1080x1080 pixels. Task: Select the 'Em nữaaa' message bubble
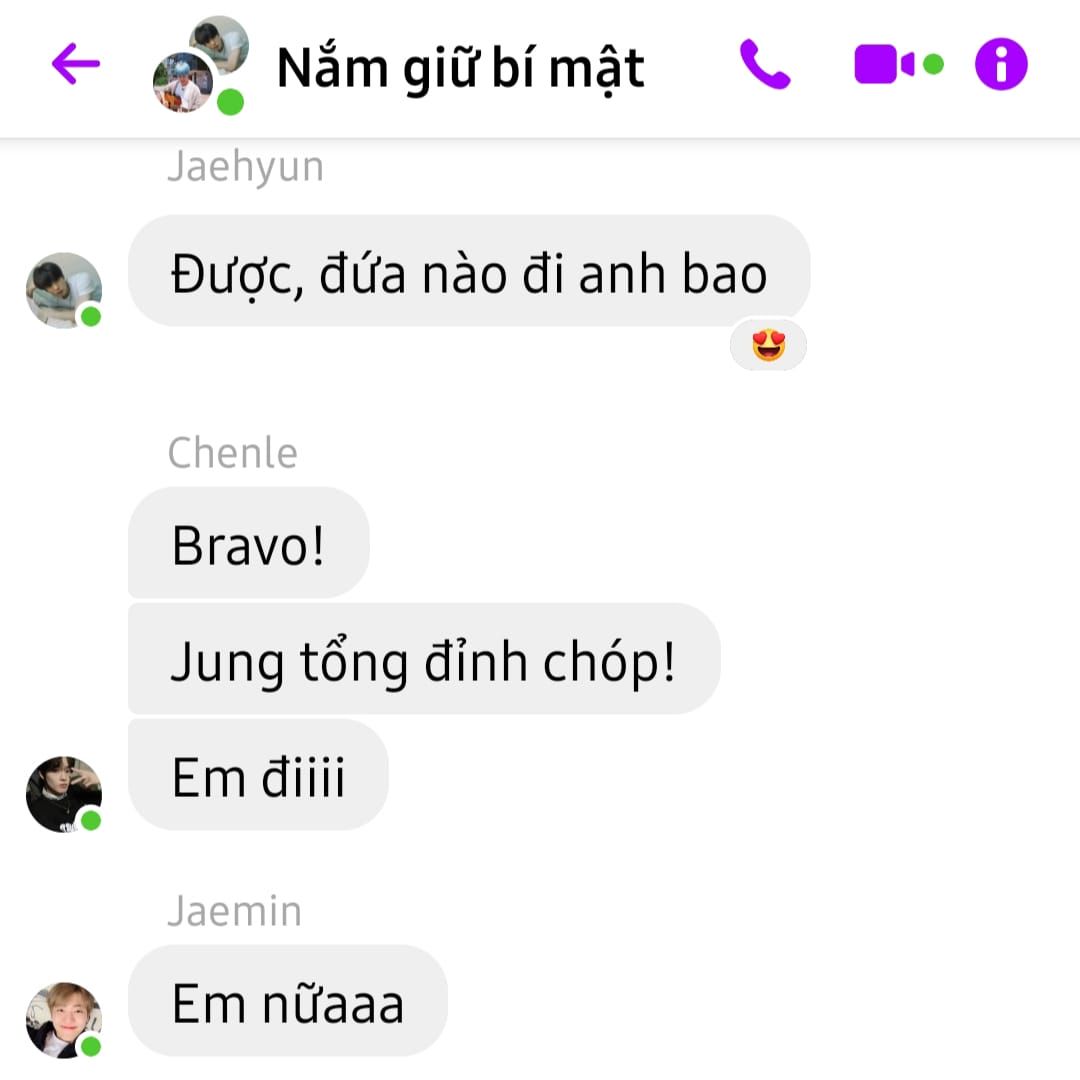point(288,1001)
